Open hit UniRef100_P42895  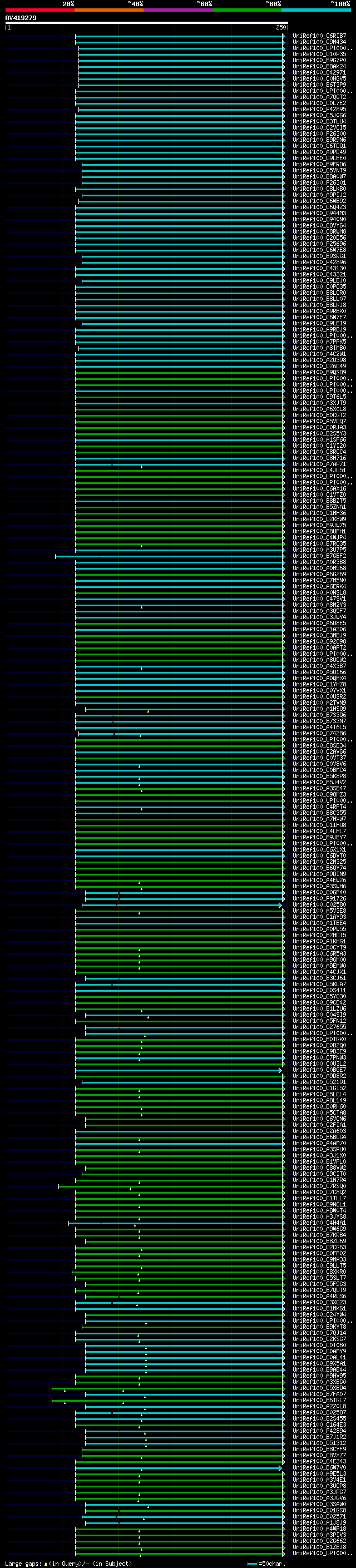click(319, 110)
